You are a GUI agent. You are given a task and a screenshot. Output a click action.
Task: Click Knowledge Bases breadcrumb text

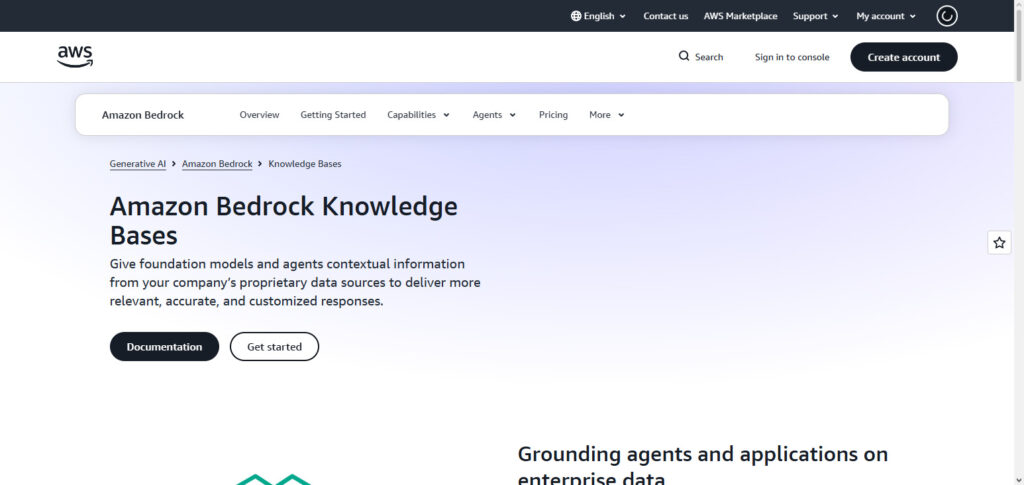tap(305, 164)
